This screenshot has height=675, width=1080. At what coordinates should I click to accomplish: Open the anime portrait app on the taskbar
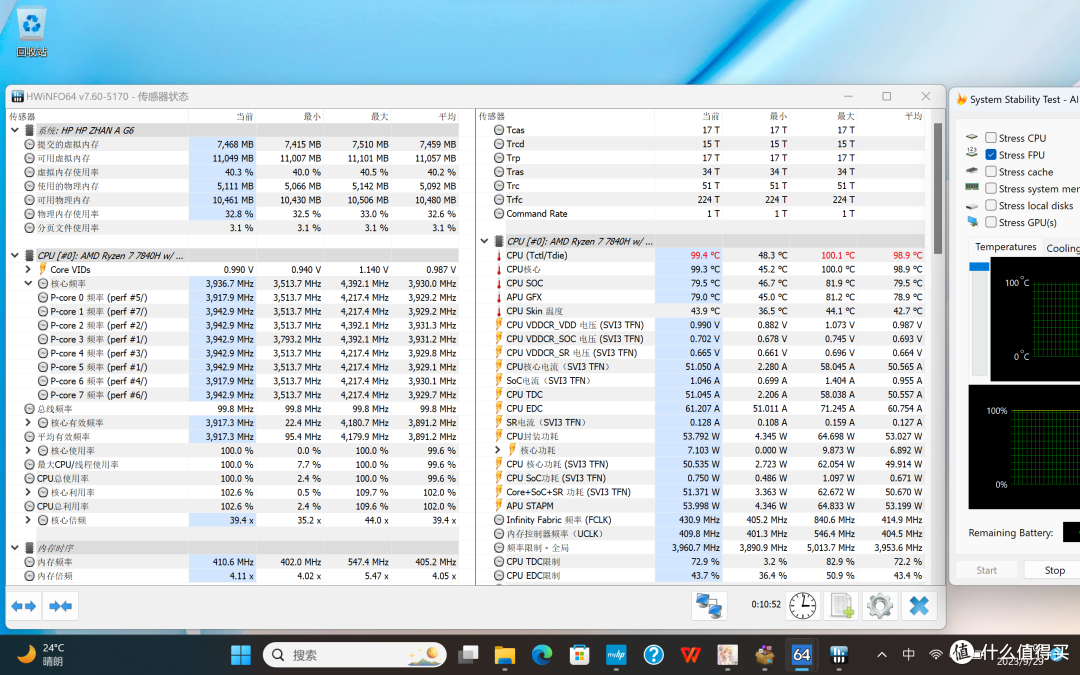727,654
